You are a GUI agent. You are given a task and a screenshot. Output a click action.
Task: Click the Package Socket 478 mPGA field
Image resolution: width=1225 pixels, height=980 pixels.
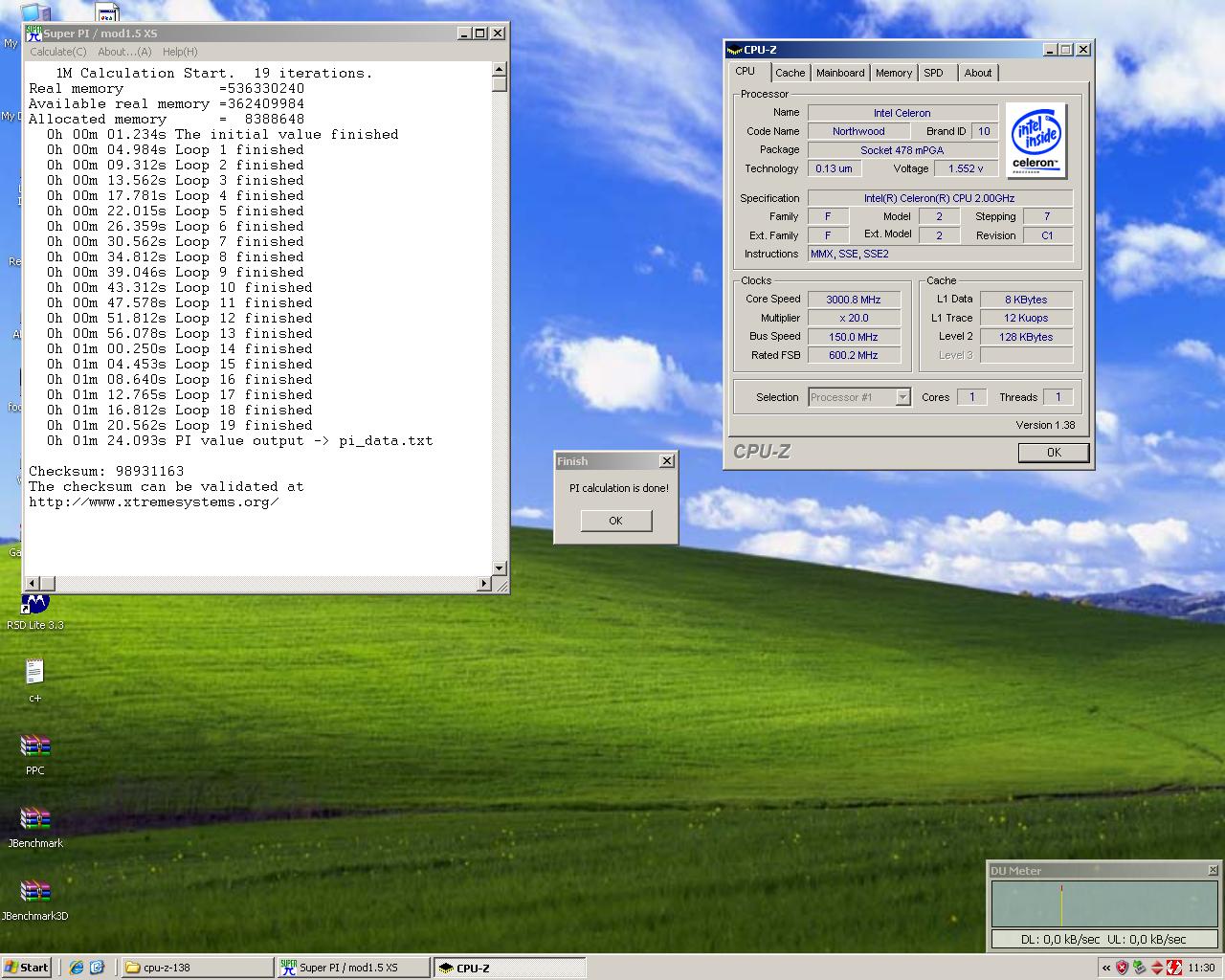[x=902, y=150]
